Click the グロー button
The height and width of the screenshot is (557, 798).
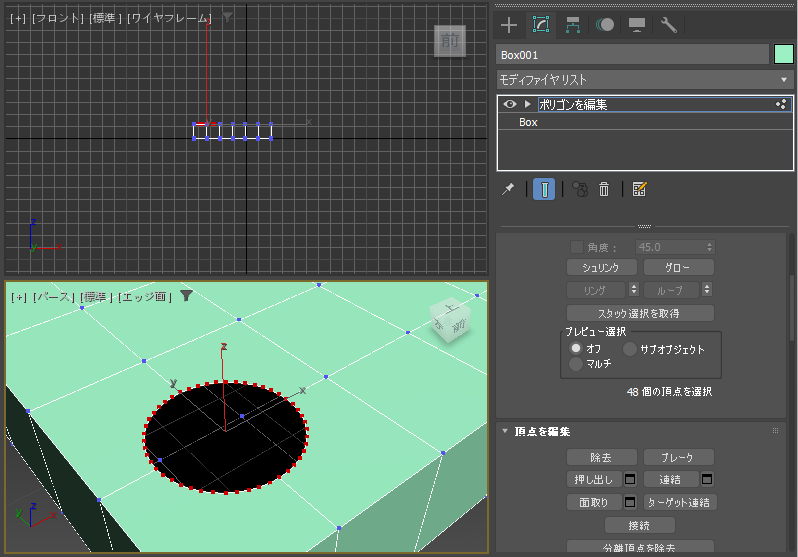click(678, 267)
